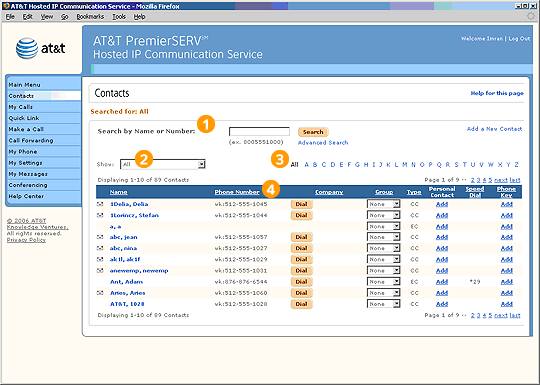Go to last page in bottom pagination

[515, 315]
